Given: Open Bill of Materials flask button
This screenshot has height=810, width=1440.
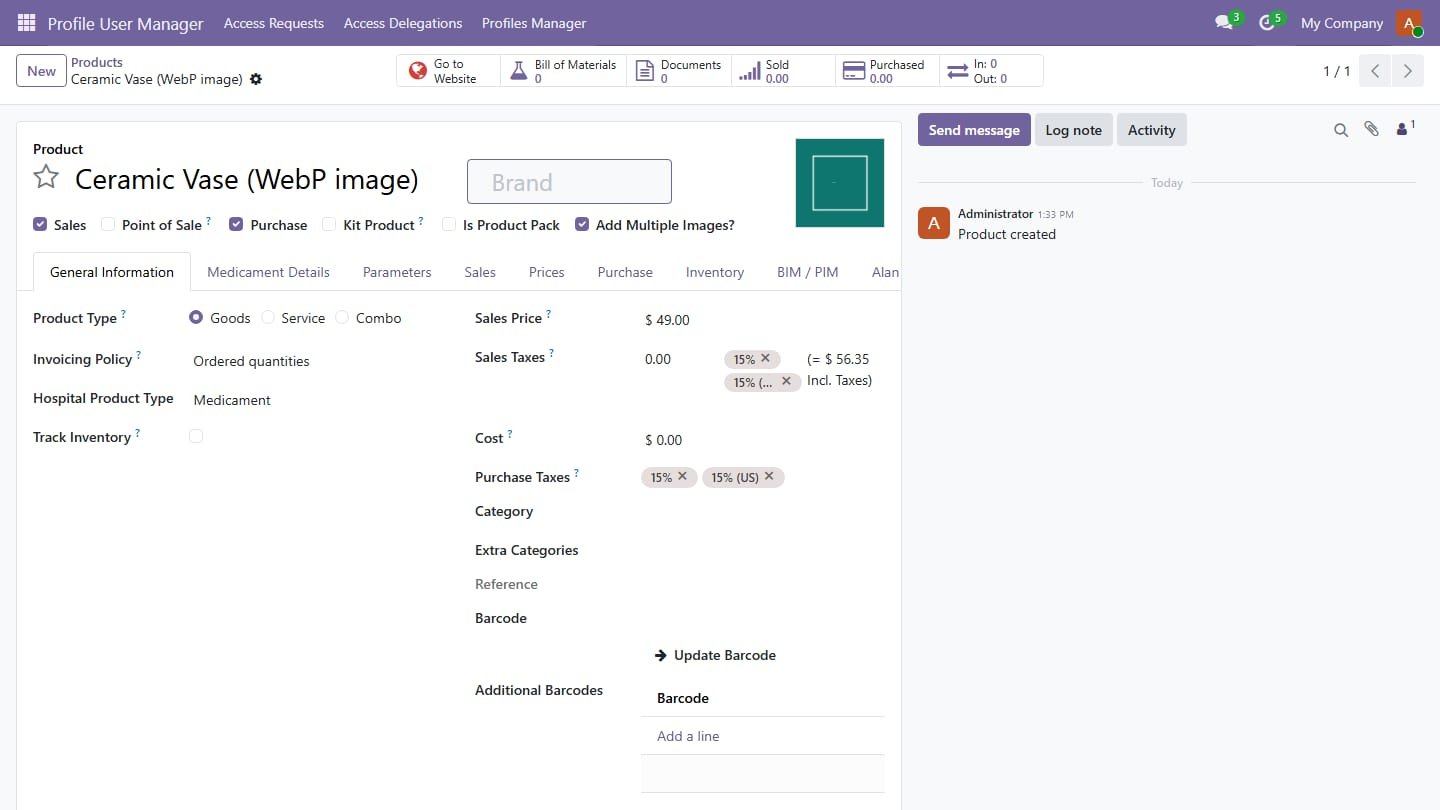Looking at the screenshot, I should click(564, 71).
